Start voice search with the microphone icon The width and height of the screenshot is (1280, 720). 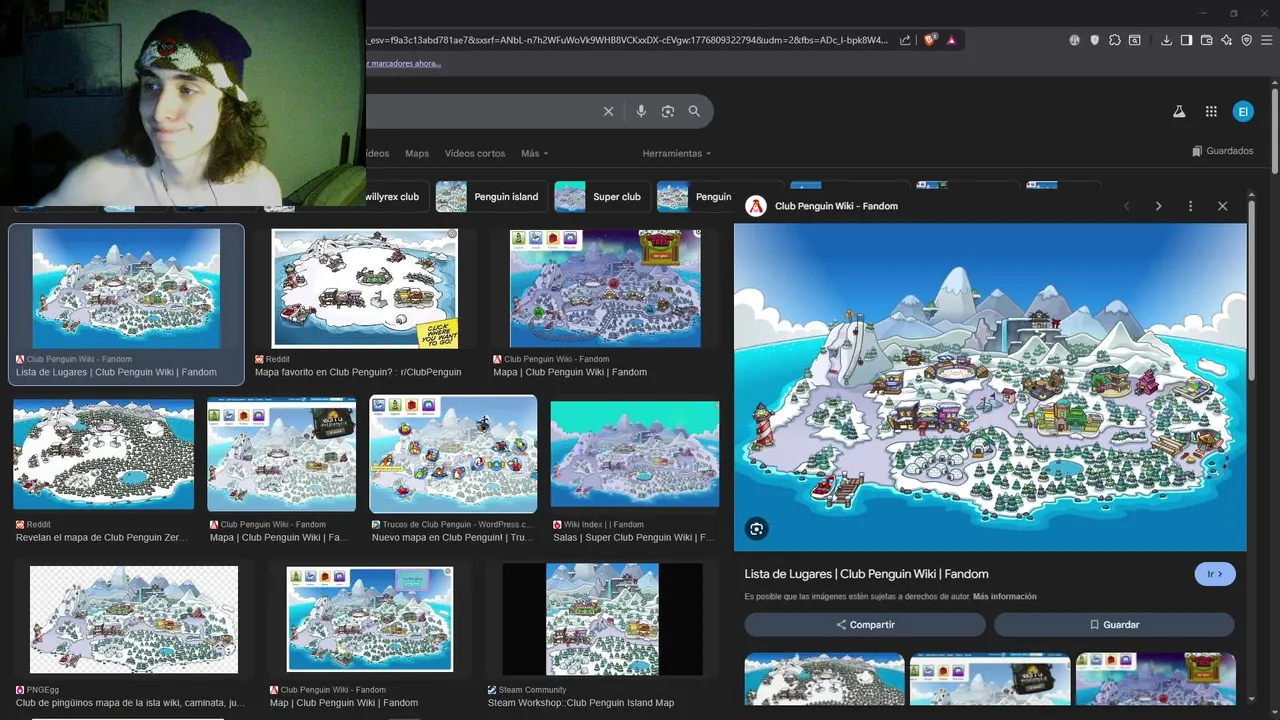(x=641, y=112)
